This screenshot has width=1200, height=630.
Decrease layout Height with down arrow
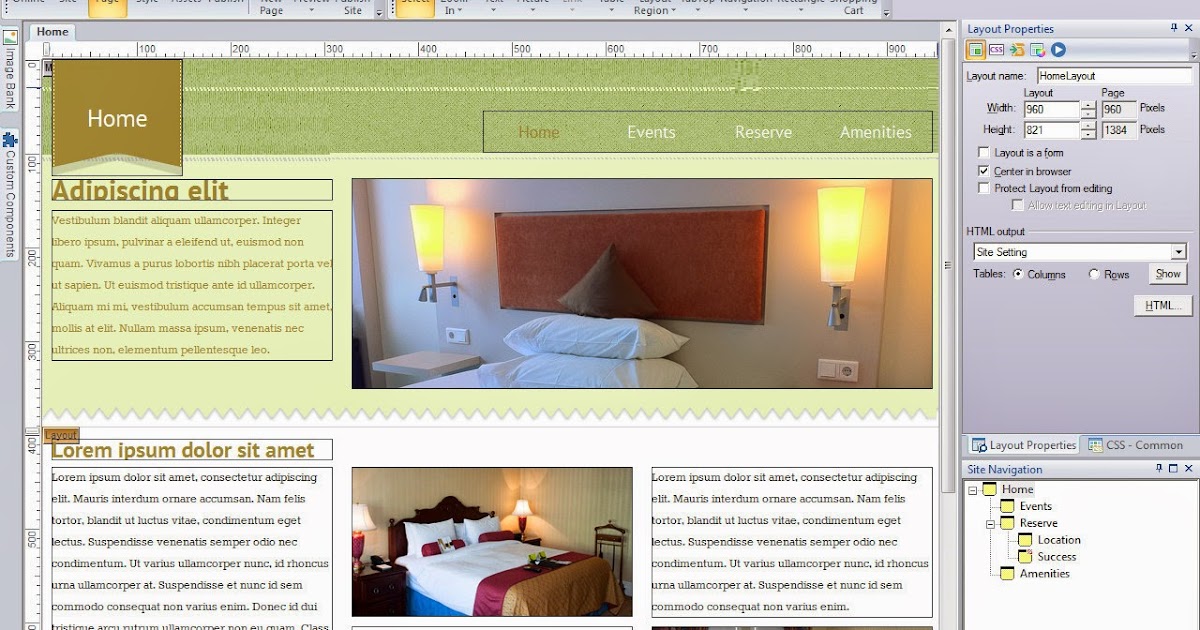(1088, 134)
